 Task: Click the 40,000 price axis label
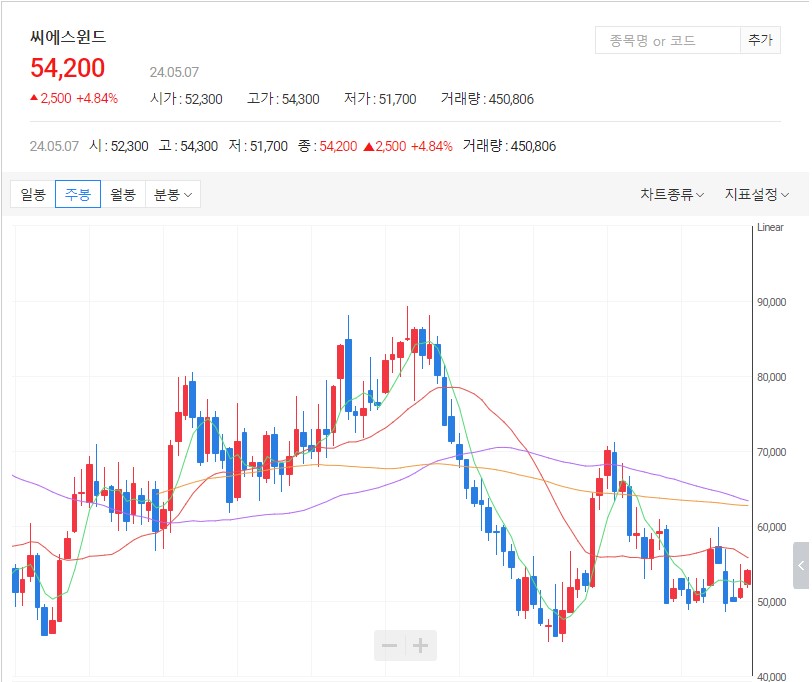click(x=770, y=677)
